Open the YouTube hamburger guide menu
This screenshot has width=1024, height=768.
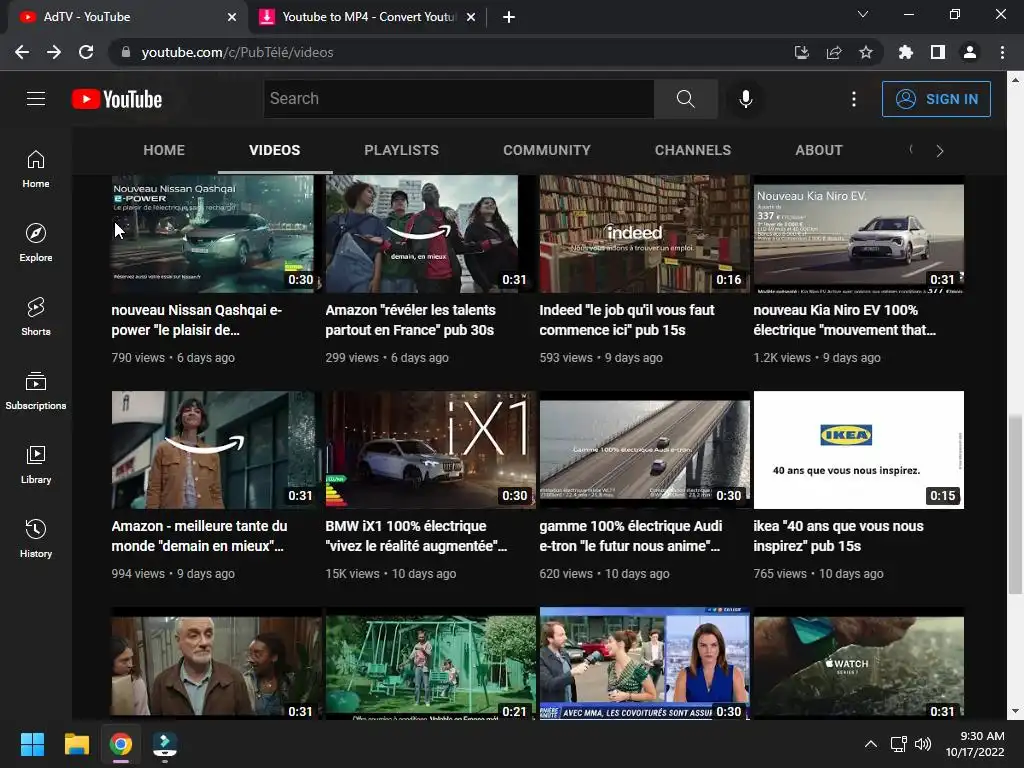tap(36, 99)
